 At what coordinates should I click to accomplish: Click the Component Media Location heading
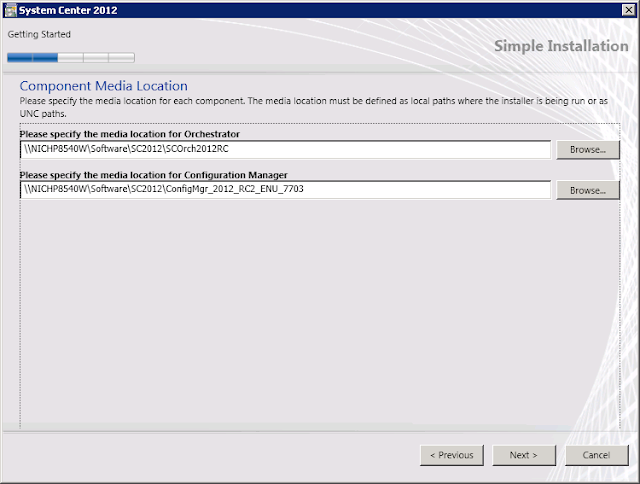coord(104,86)
